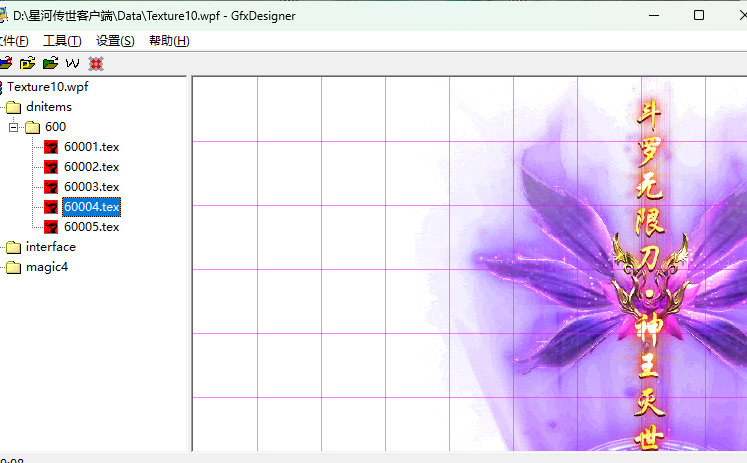Minimize the GfxDesigner window
Screen dimensions: 747x463
coord(654,15)
